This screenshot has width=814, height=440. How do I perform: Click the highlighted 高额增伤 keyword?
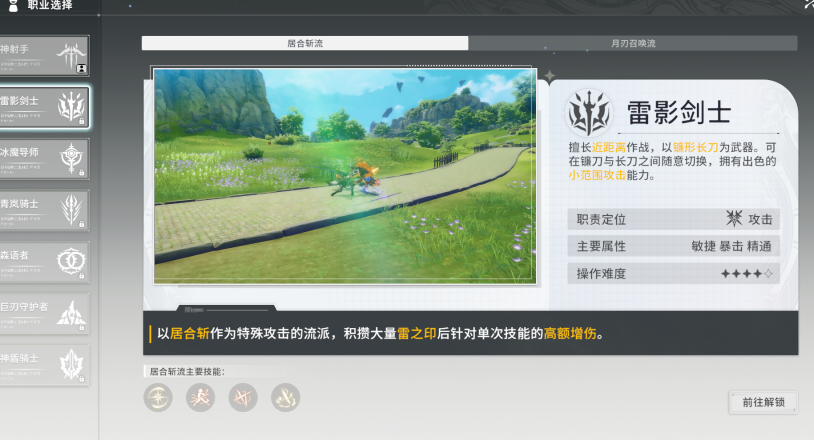tap(570, 334)
